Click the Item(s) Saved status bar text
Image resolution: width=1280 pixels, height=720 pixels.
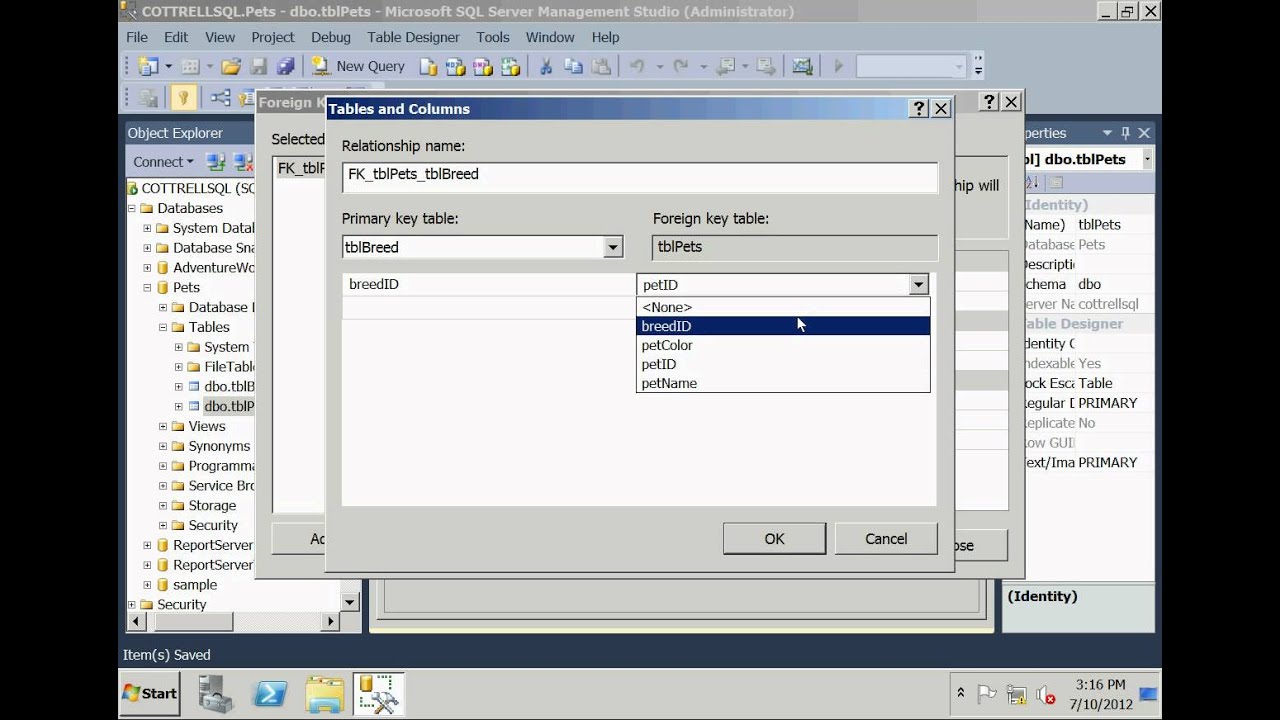[166, 655]
